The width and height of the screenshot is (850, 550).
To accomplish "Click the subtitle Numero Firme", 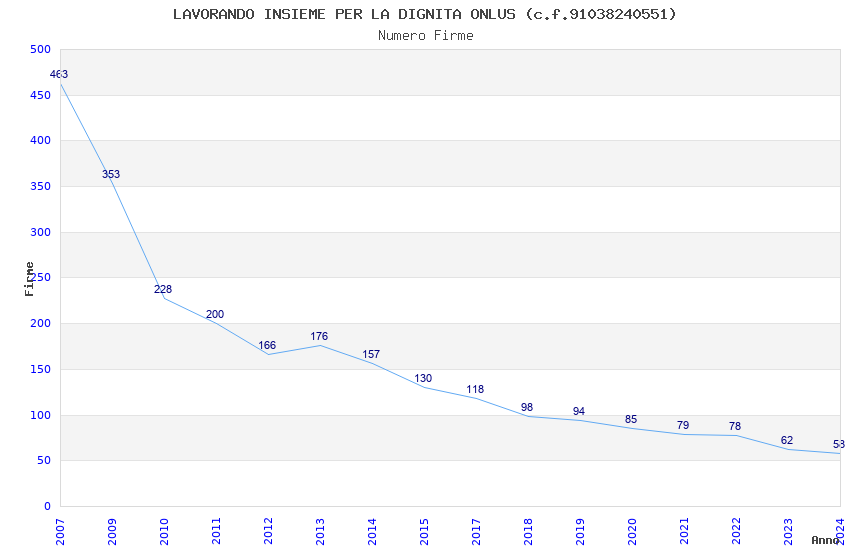I will 426,35.
